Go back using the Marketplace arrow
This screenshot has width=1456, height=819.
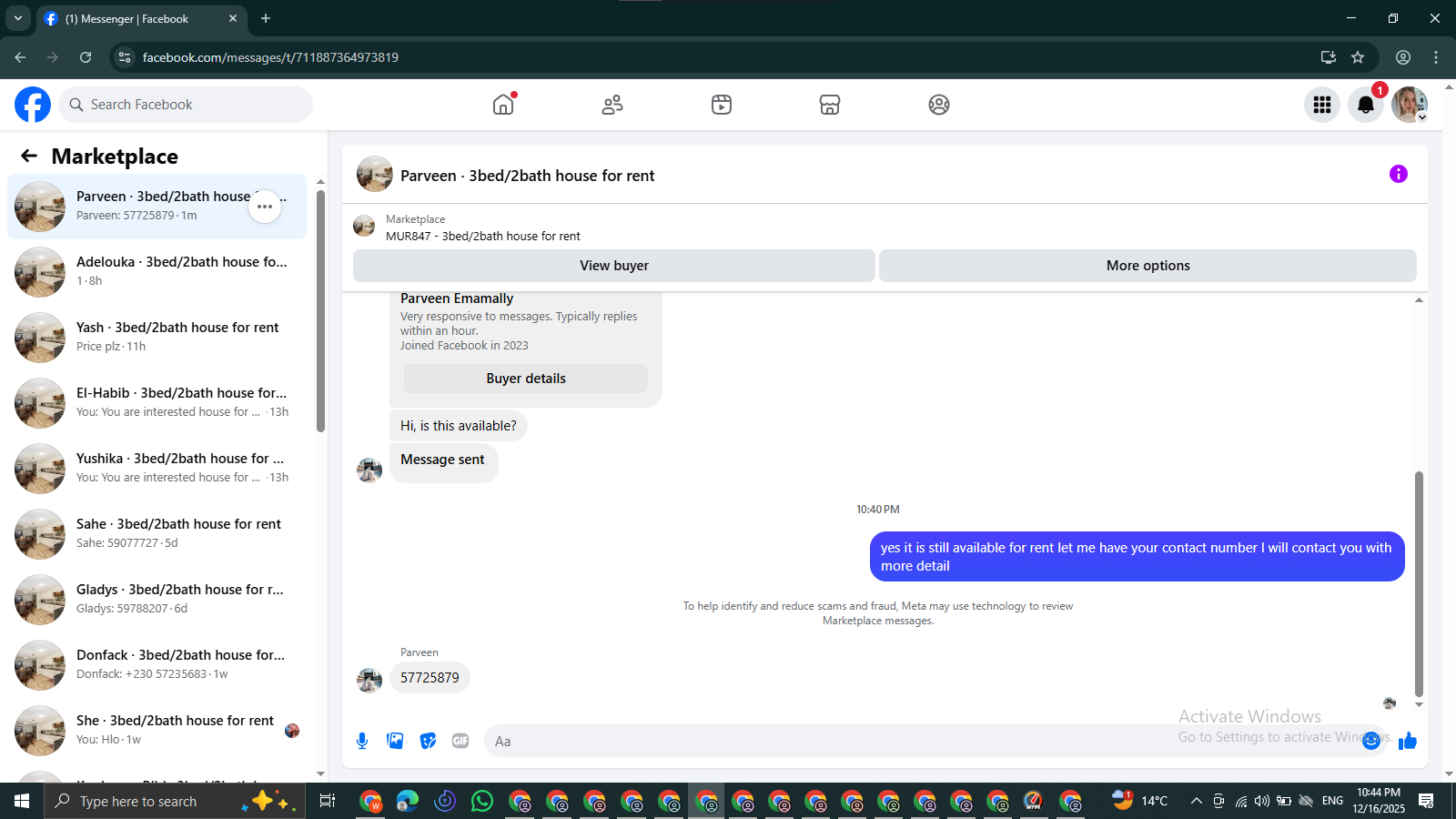pos(29,156)
